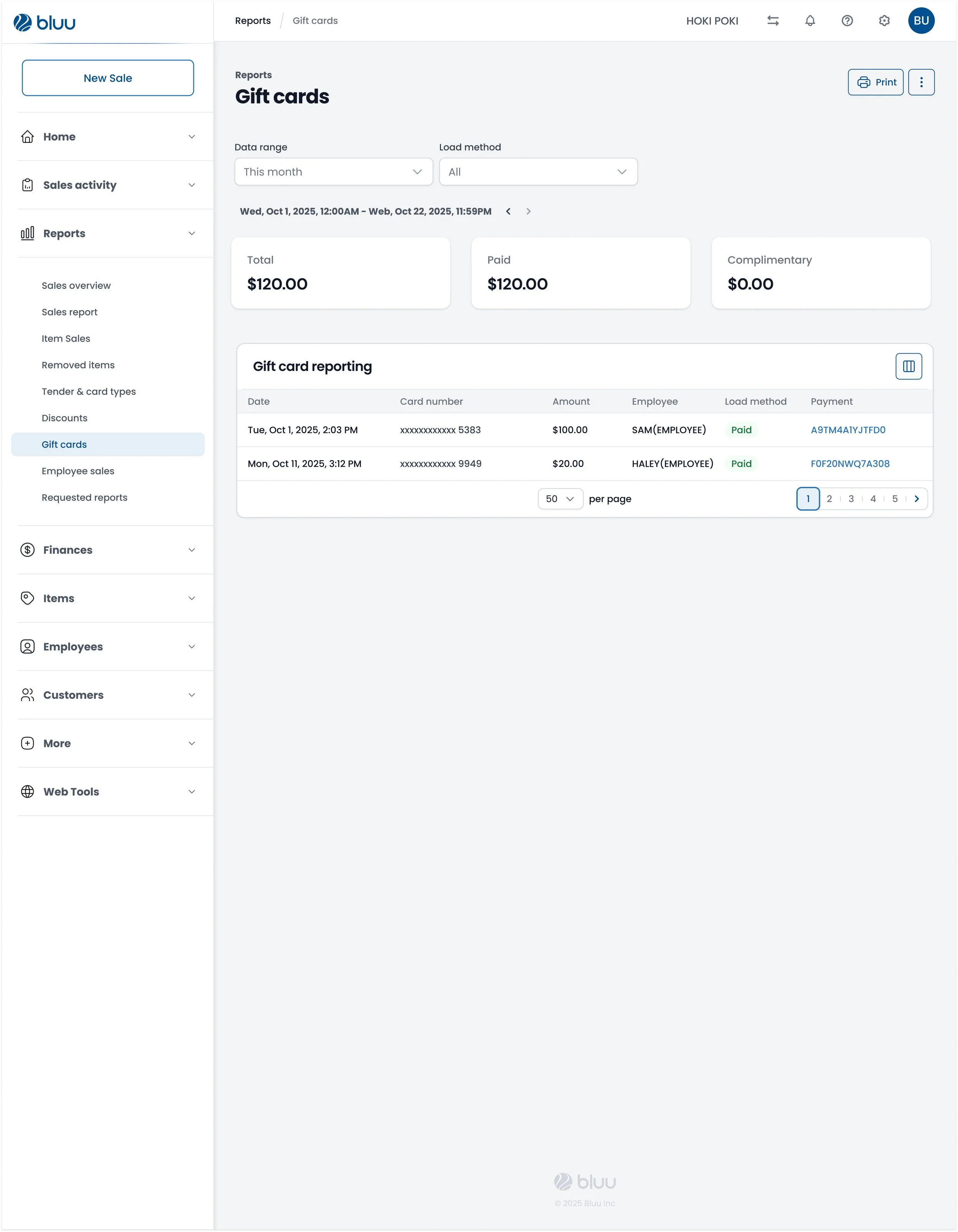Click the Reports bar chart icon
The image size is (958, 1232).
point(27,234)
